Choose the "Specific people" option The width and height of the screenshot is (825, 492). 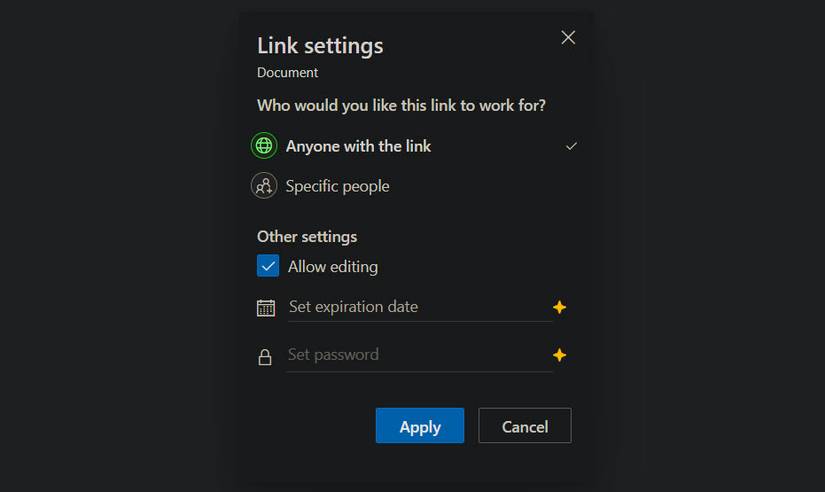click(337, 186)
